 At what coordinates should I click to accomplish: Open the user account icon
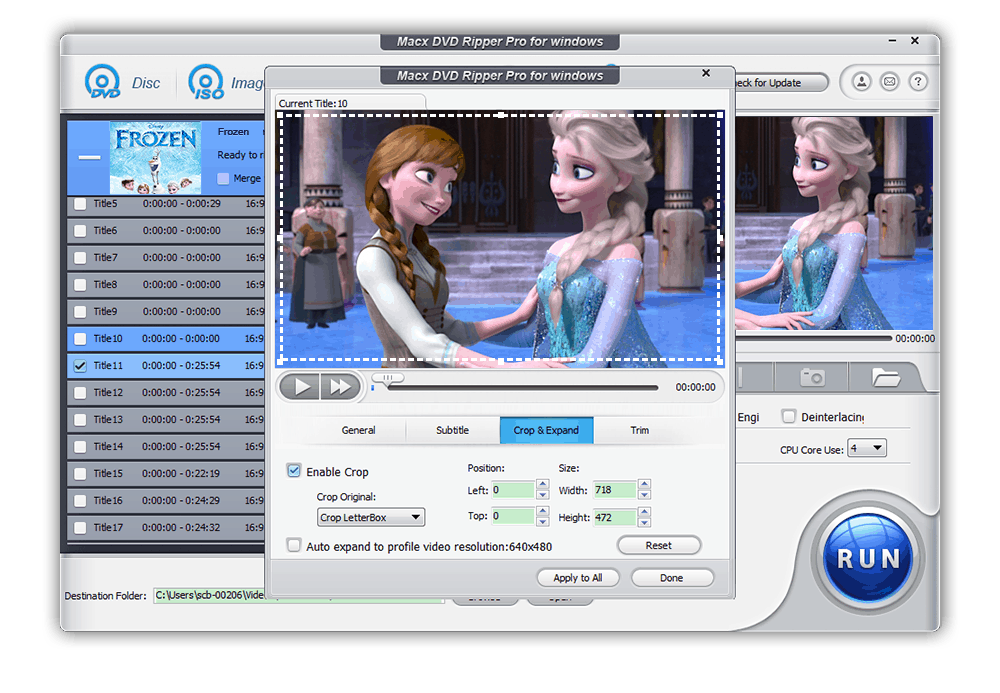[861, 82]
